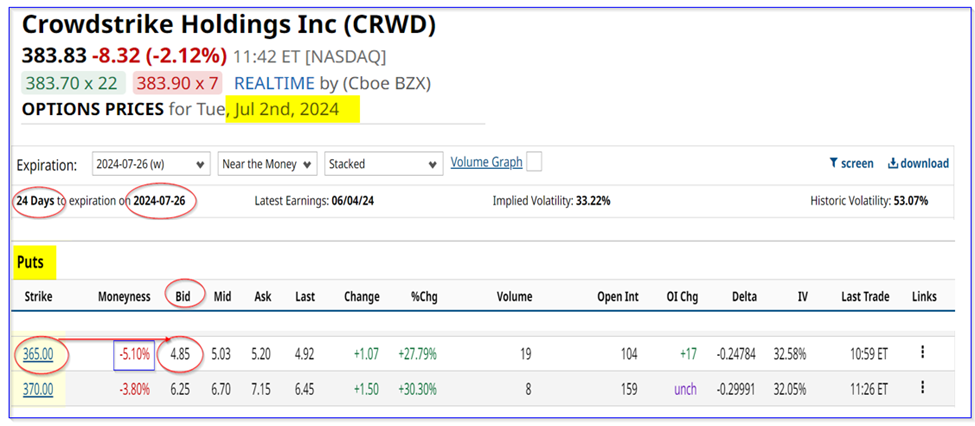Sort by the Moneyness column header
Viewport: 975px width, 426px height.
click(123, 297)
